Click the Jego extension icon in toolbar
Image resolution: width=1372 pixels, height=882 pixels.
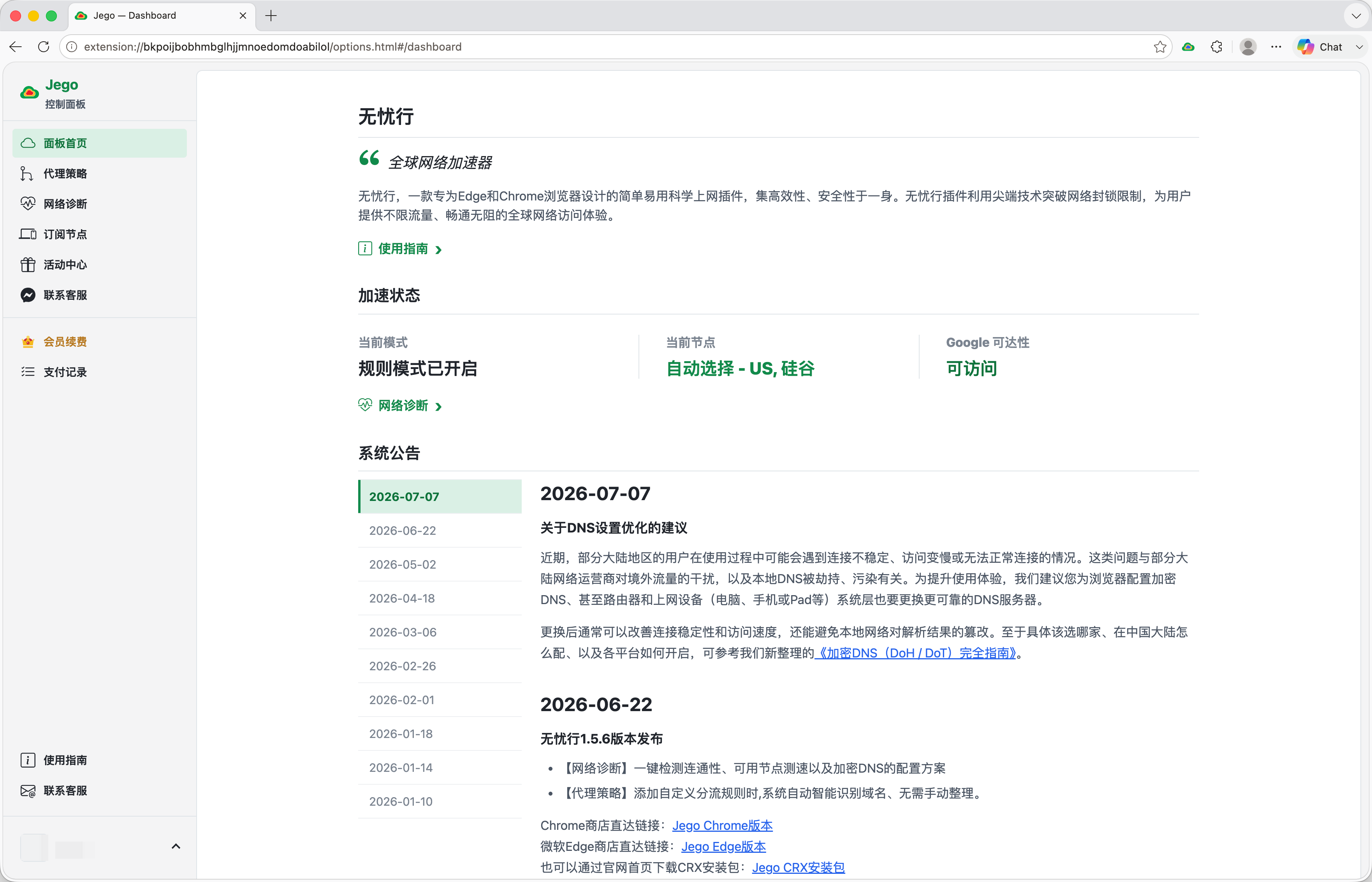click(x=1188, y=47)
